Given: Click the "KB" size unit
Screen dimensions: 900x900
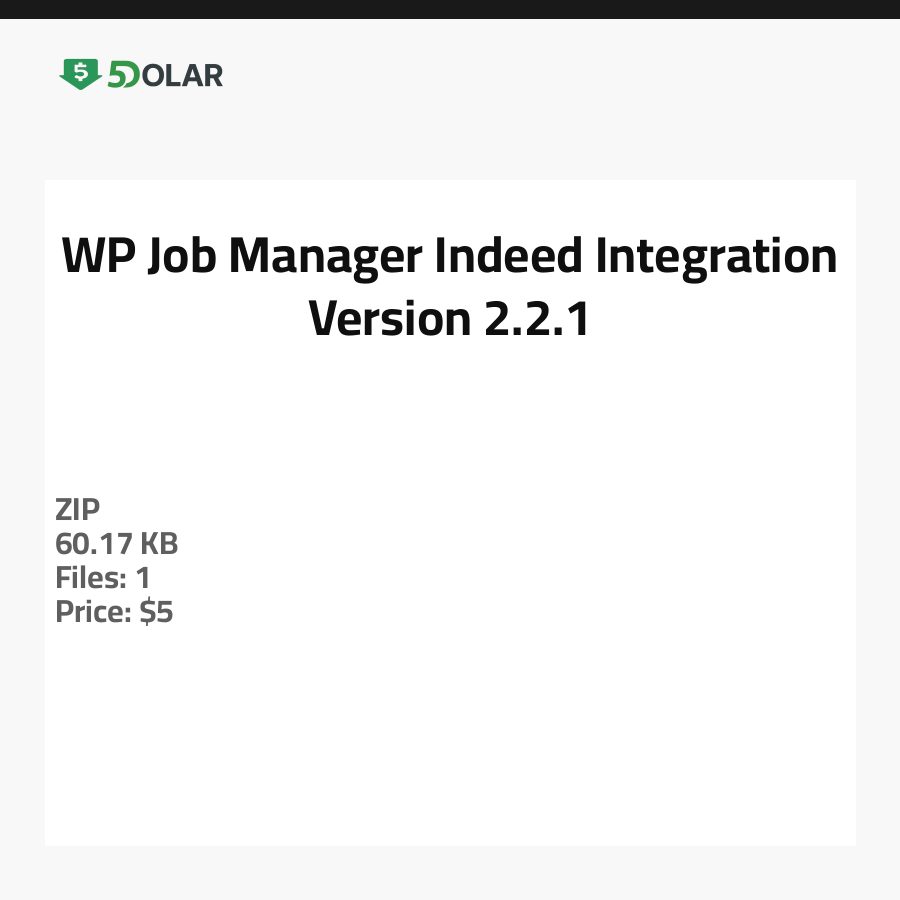Looking at the screenshot, I should point(159,544).
